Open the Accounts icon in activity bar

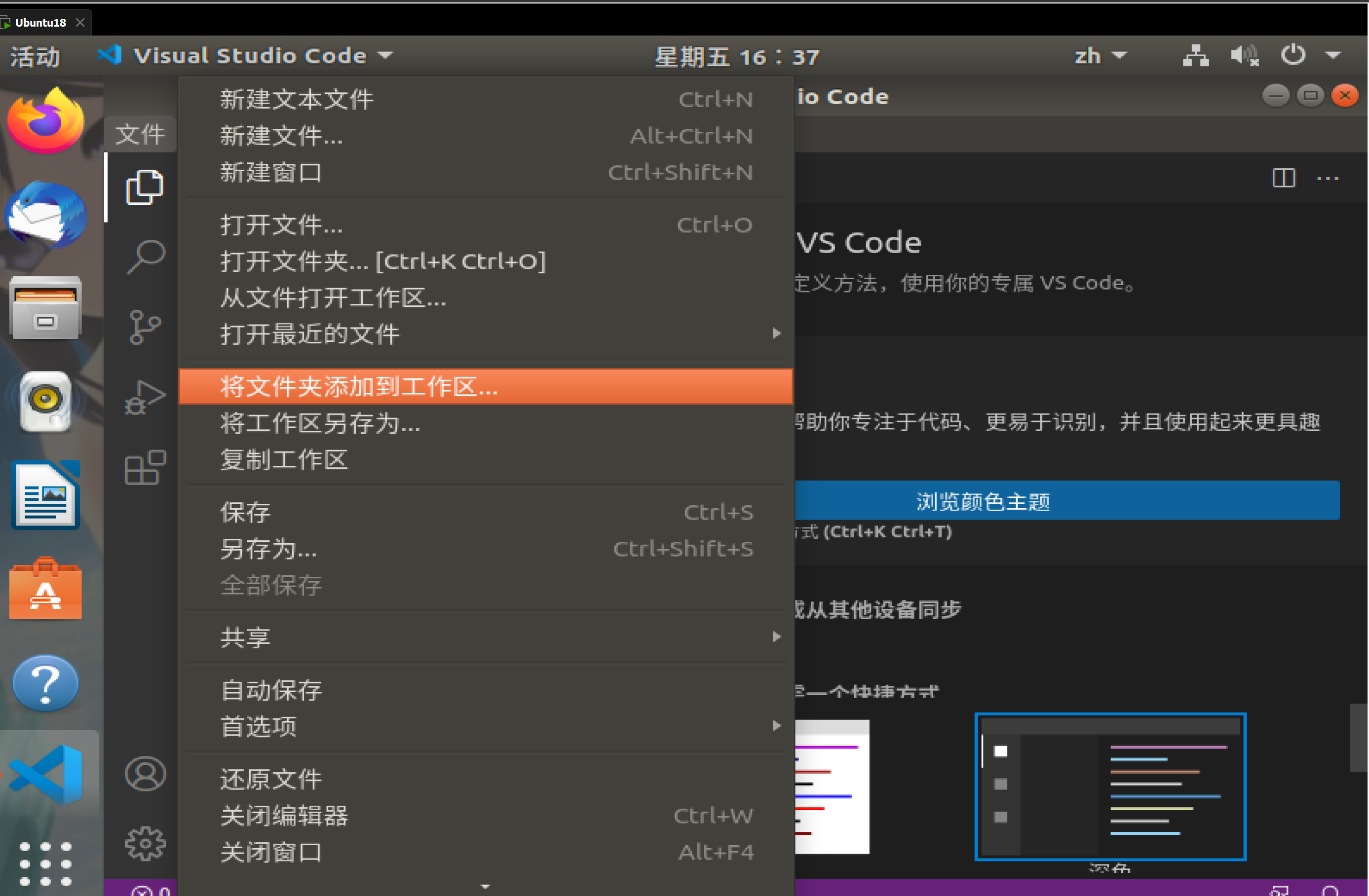coord(145,774)
